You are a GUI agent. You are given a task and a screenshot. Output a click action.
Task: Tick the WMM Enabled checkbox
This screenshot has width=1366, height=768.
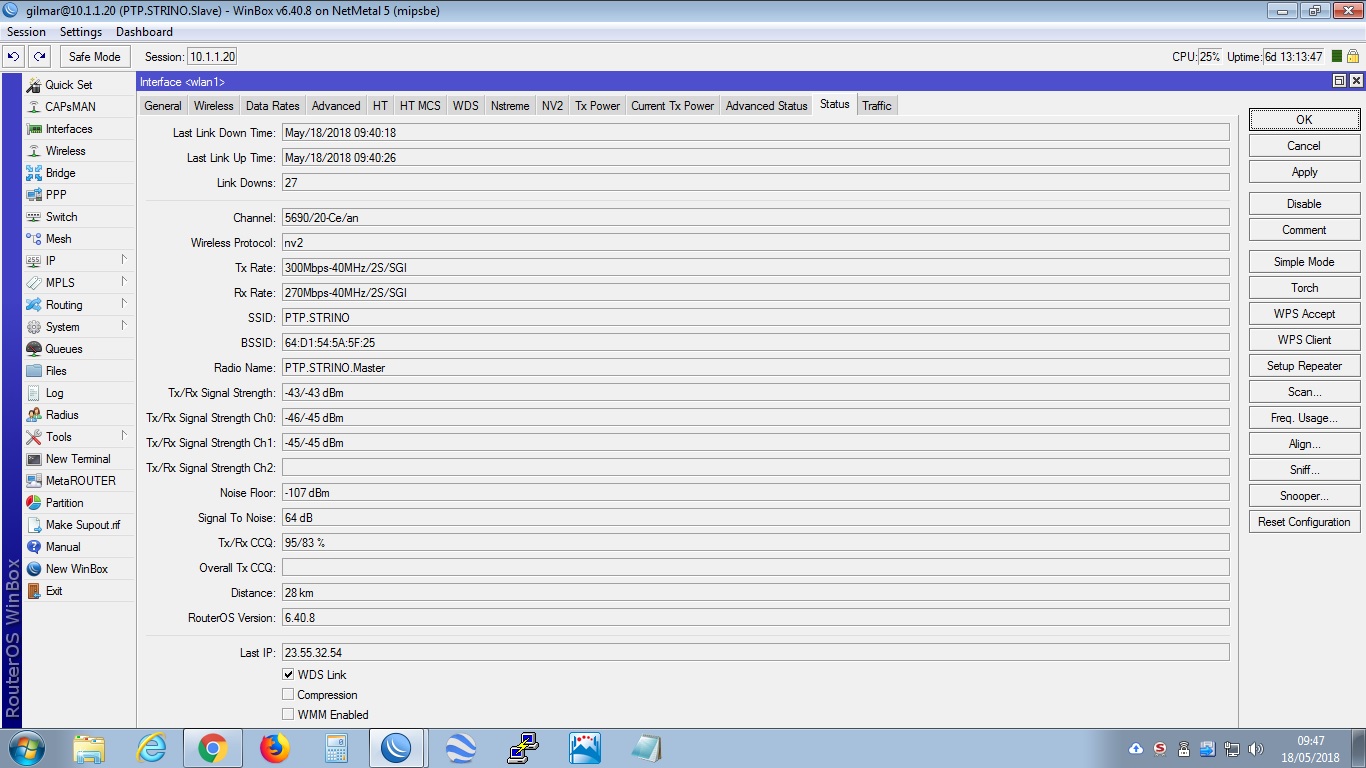pyautogui.click(x=288, y=715)
